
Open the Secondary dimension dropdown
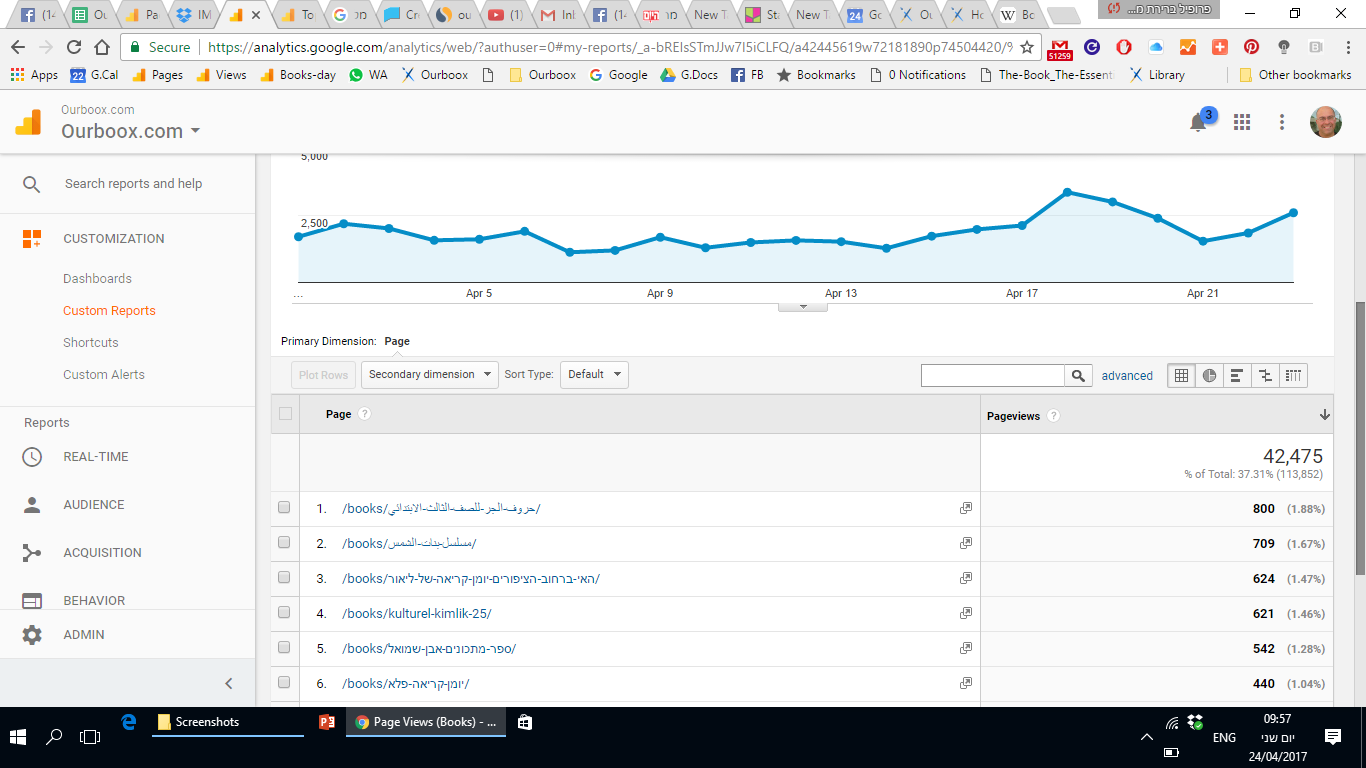(x=429, y=375)
